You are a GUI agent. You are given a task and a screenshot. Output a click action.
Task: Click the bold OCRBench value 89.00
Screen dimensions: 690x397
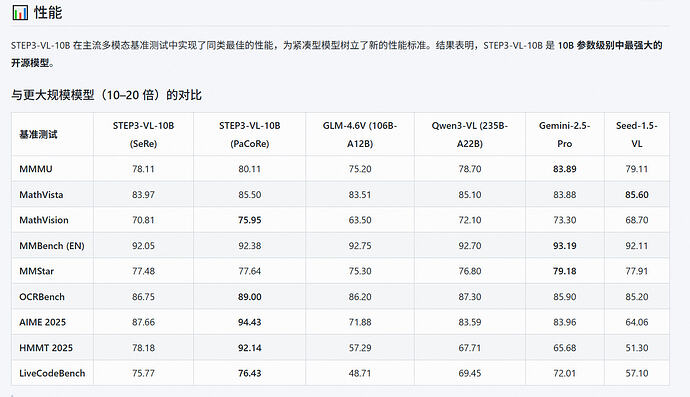[250, 297]
